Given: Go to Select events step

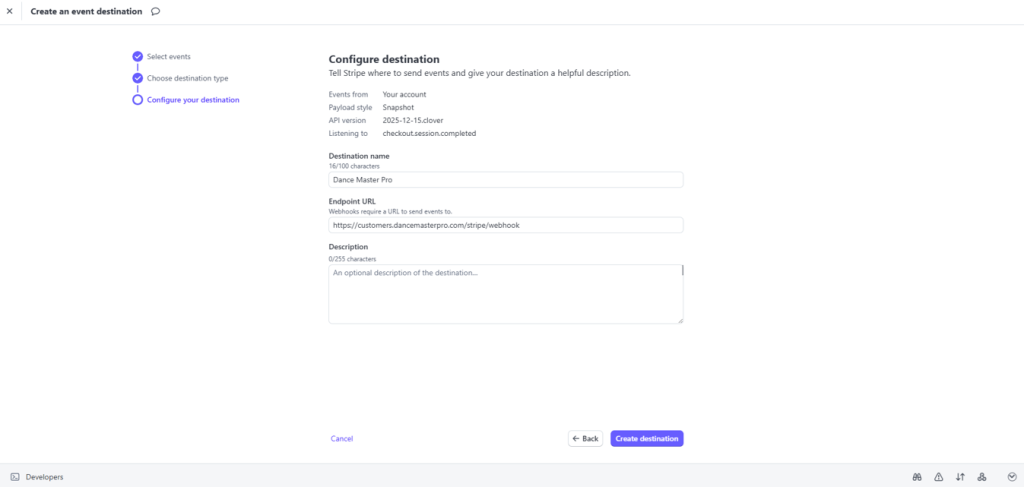Looking at the screenshot, I should tap(168, 57).
